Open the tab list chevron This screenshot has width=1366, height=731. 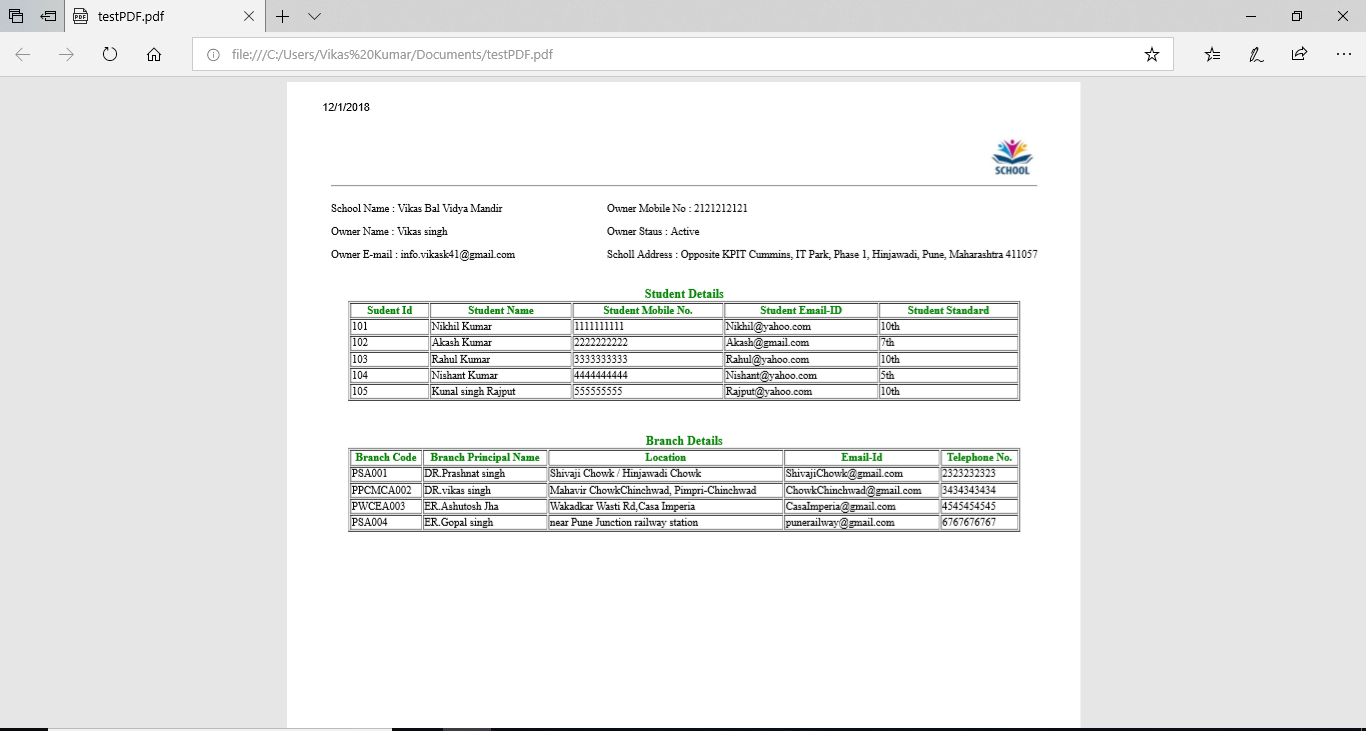314,16
